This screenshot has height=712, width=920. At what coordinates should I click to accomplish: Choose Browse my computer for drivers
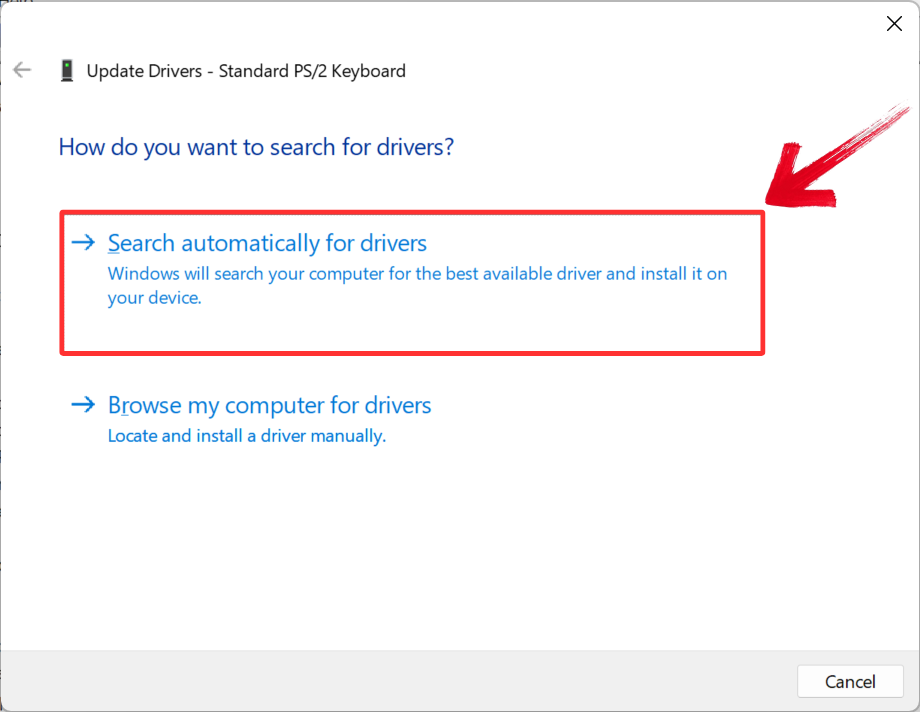click(269, 405)
